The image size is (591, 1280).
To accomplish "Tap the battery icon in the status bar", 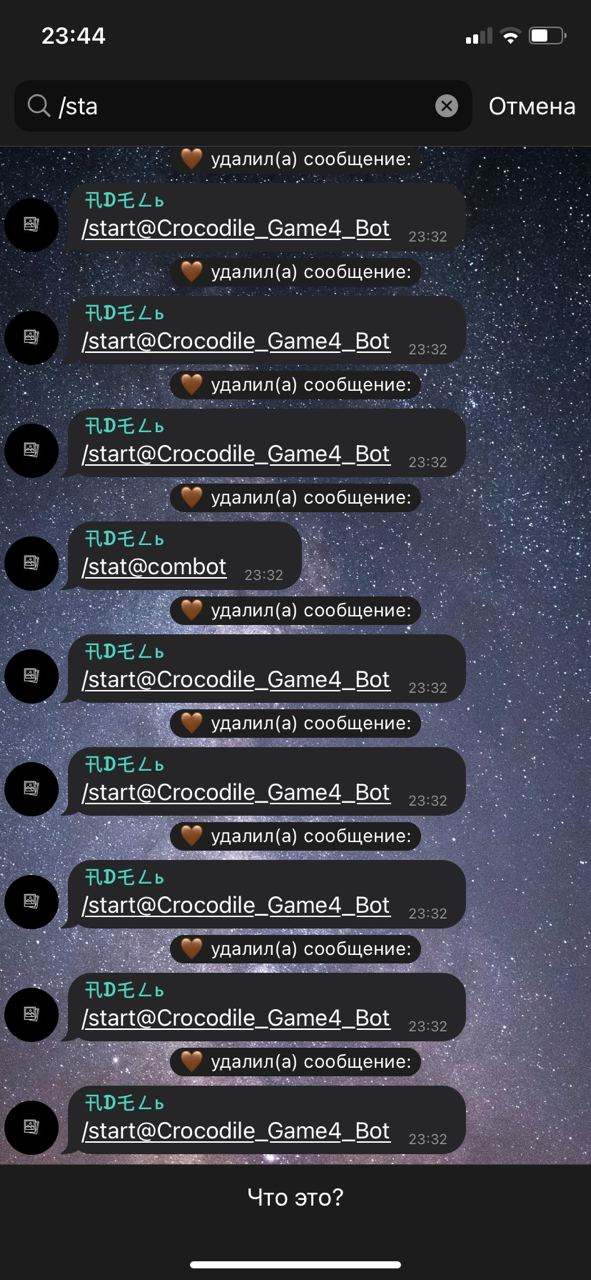I will pos(547,36).
